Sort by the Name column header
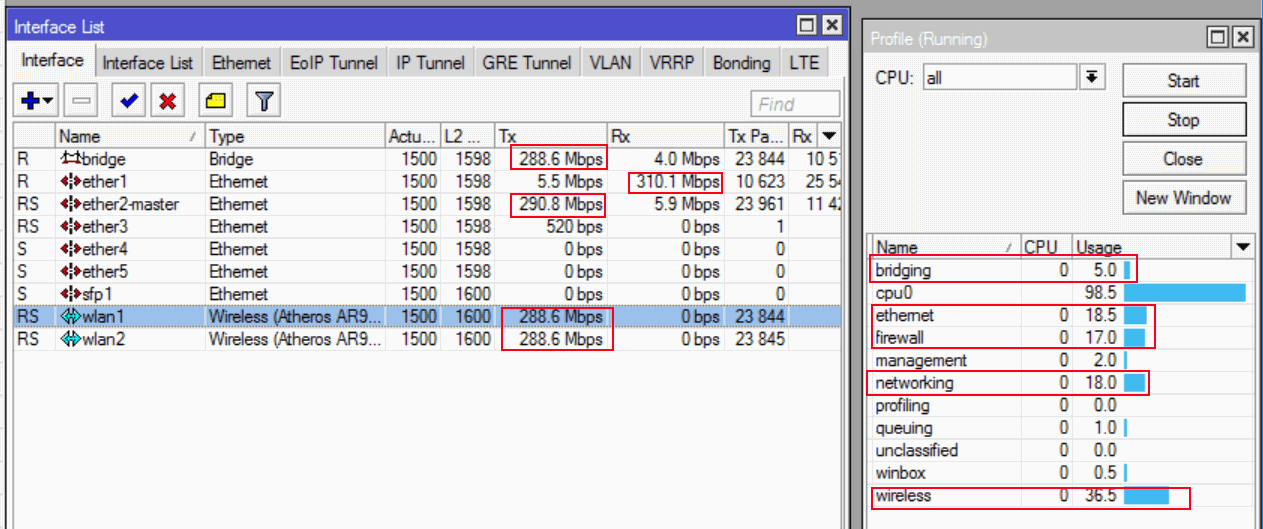The image size is (1263, 529). click(x=129, y=136)
